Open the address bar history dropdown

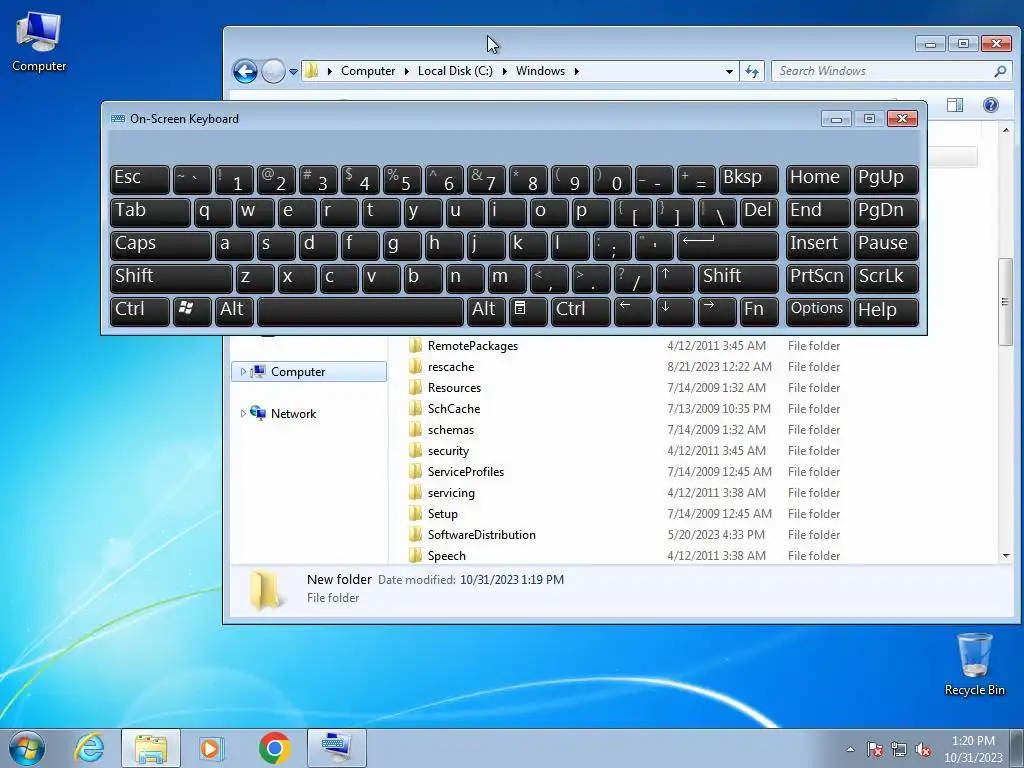click(x=729, y=71)
